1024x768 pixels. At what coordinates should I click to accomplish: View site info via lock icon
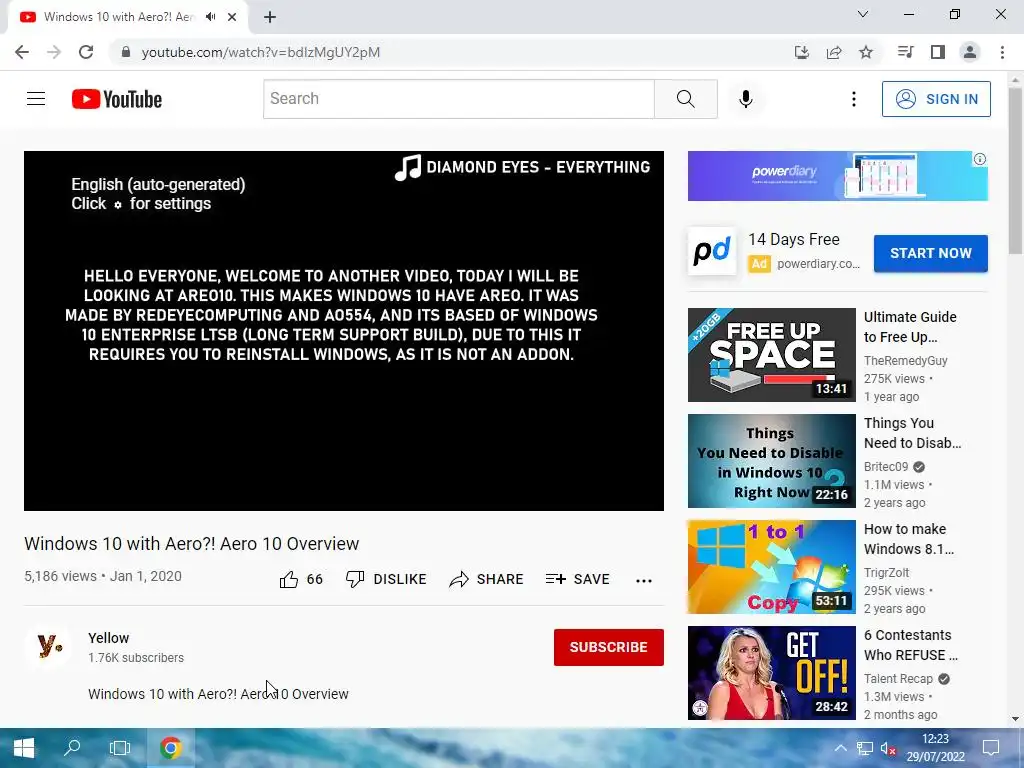(x=126, y=52)
